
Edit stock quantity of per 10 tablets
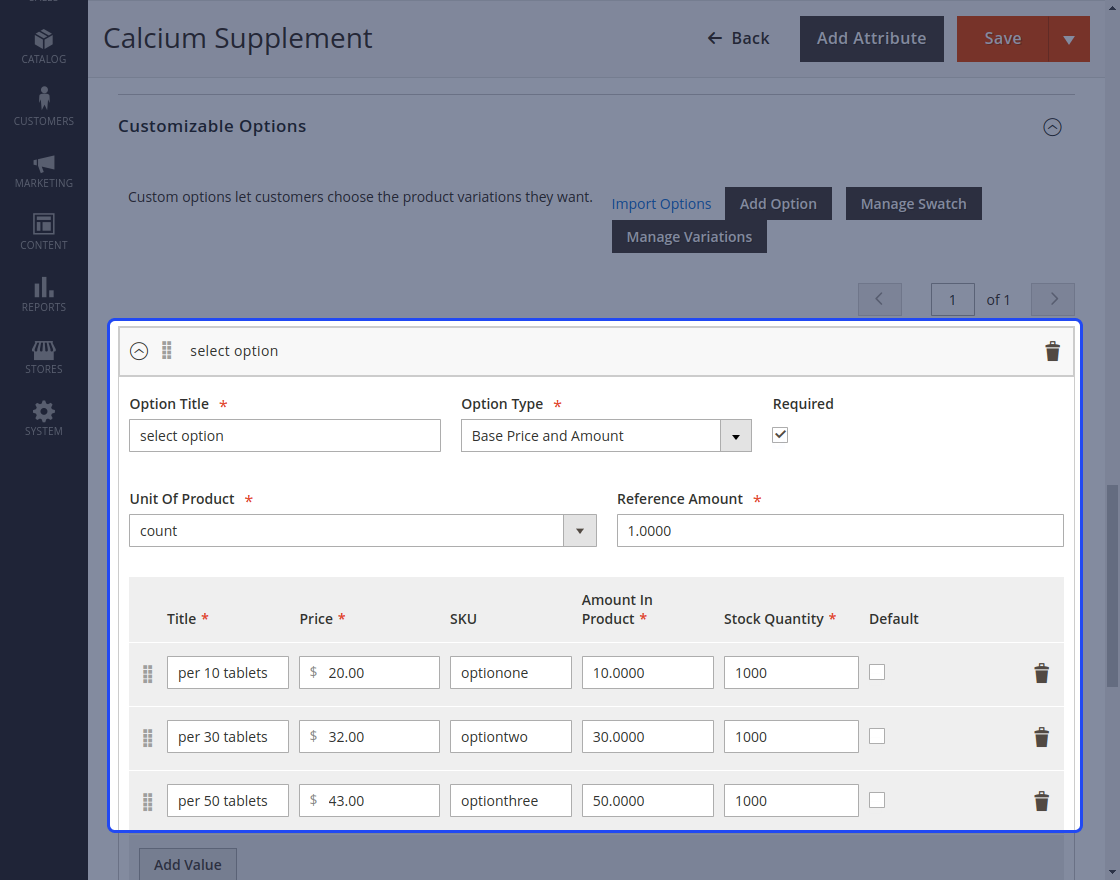coord(791,673)
